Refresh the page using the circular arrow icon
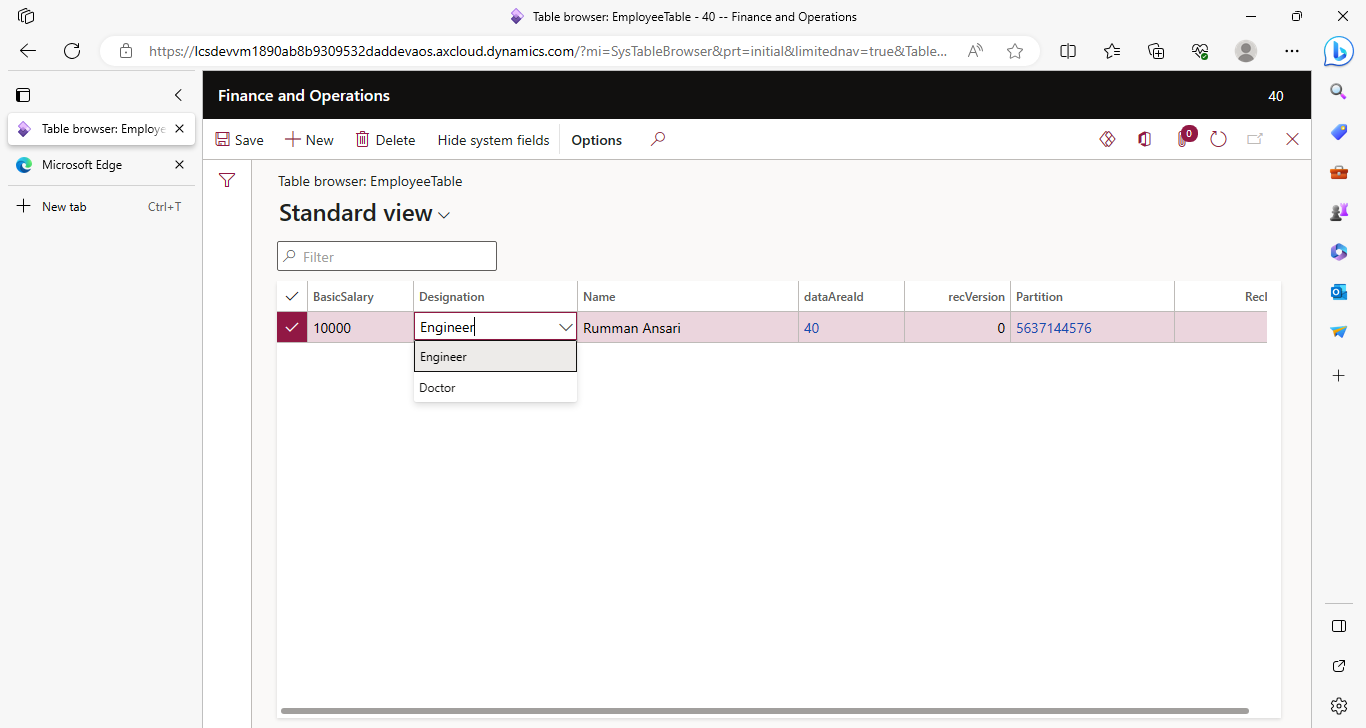1366x728 pixels. click(1218, 140)
